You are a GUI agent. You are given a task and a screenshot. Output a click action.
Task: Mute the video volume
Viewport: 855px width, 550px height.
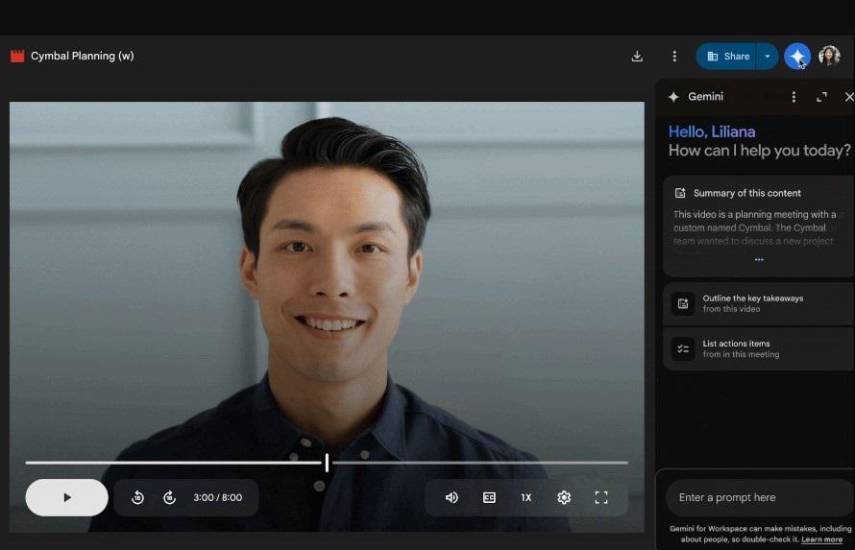click(x=452, y=497)
